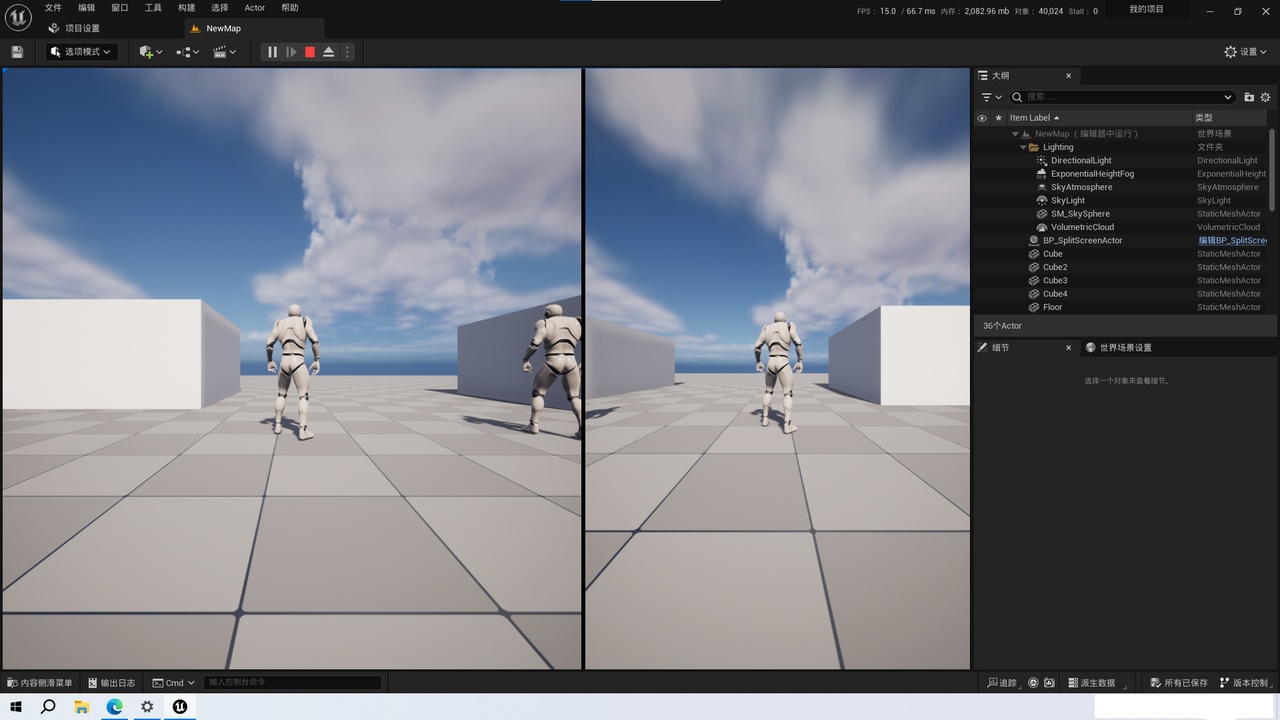Click 所有已保存 save status button
Screen dimensions: 1280x720
(x=1178, y=683)
